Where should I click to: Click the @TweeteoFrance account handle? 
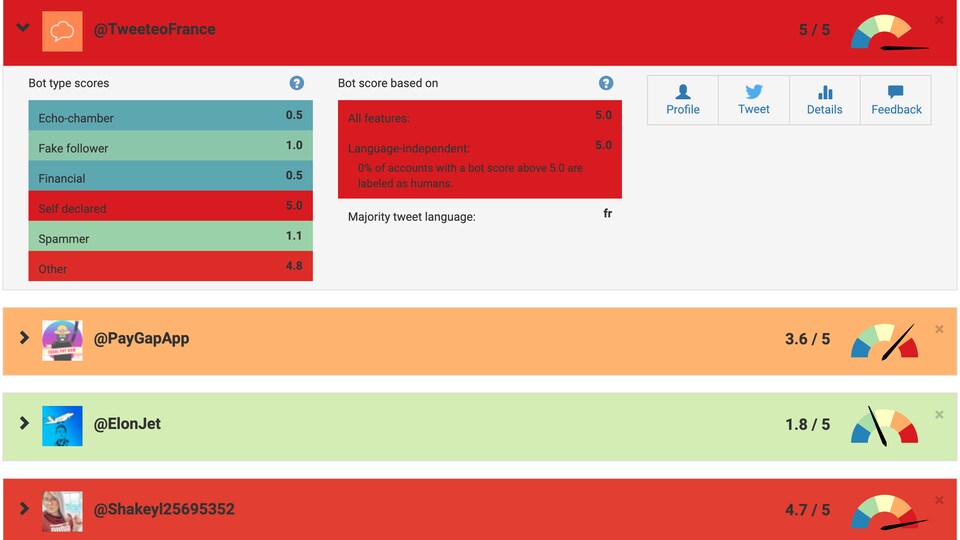154,29
